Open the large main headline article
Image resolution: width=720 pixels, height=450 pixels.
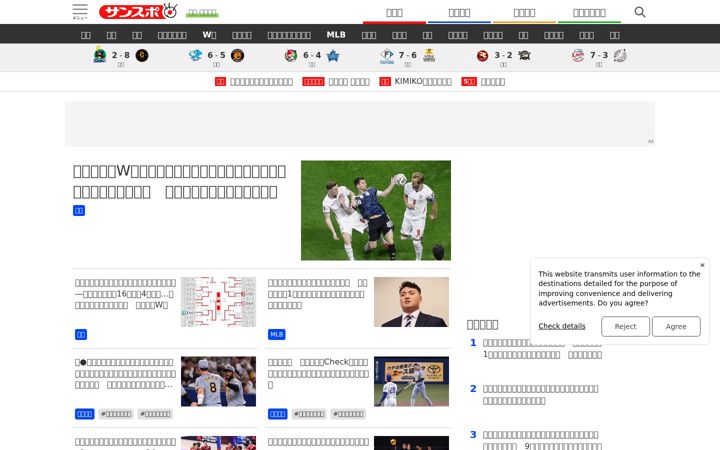[x=180, y=181]
